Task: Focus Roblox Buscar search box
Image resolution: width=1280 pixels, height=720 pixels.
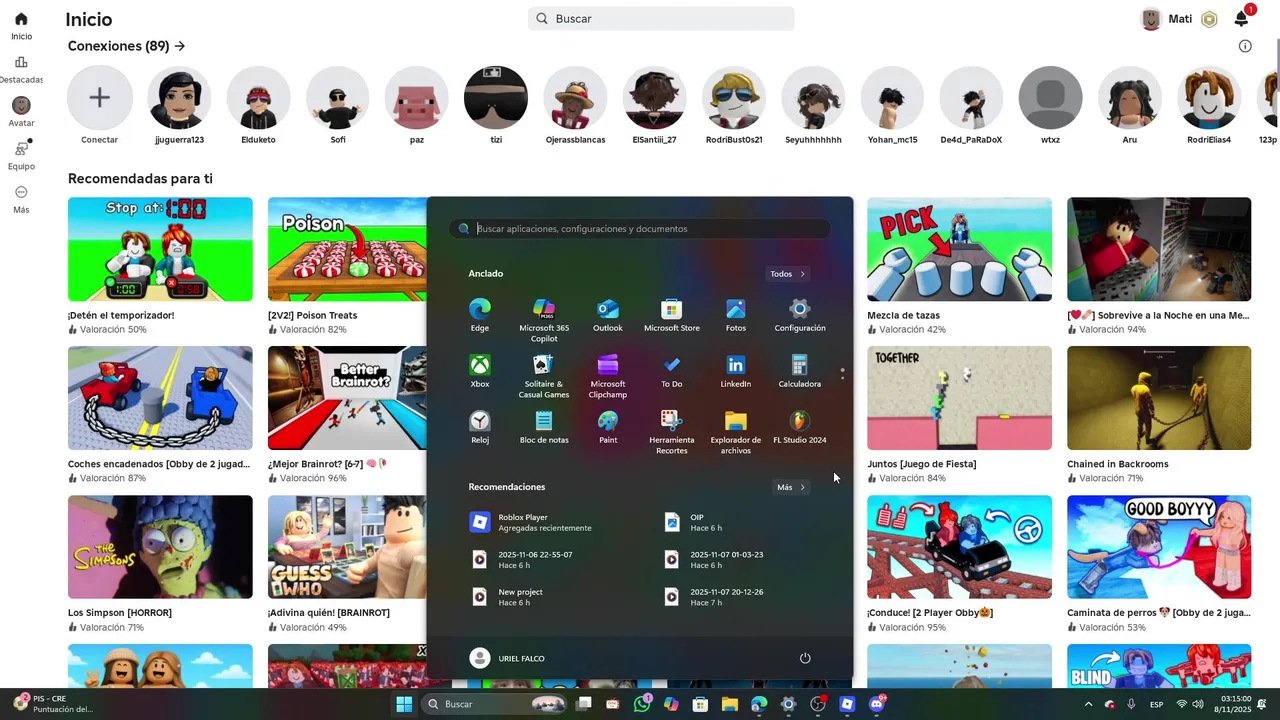Action: (x=661, y=19)
